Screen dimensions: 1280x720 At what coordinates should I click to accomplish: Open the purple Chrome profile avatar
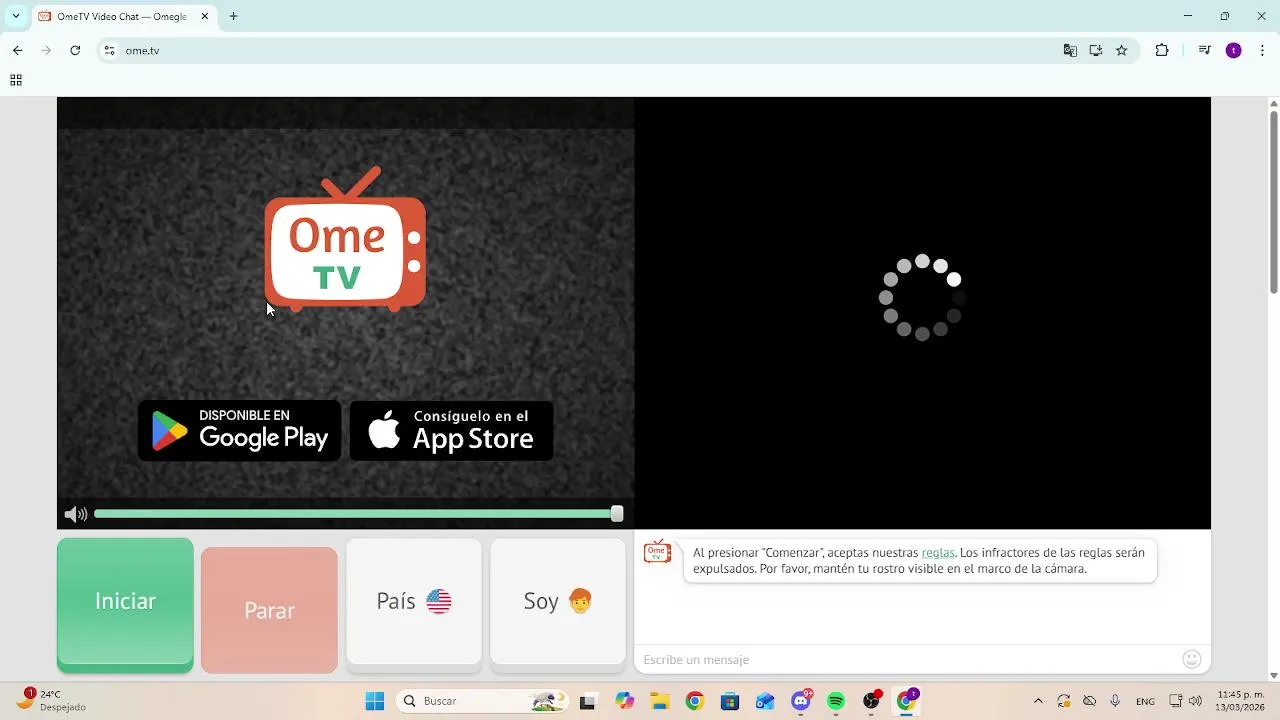(x=1234, y=50)
